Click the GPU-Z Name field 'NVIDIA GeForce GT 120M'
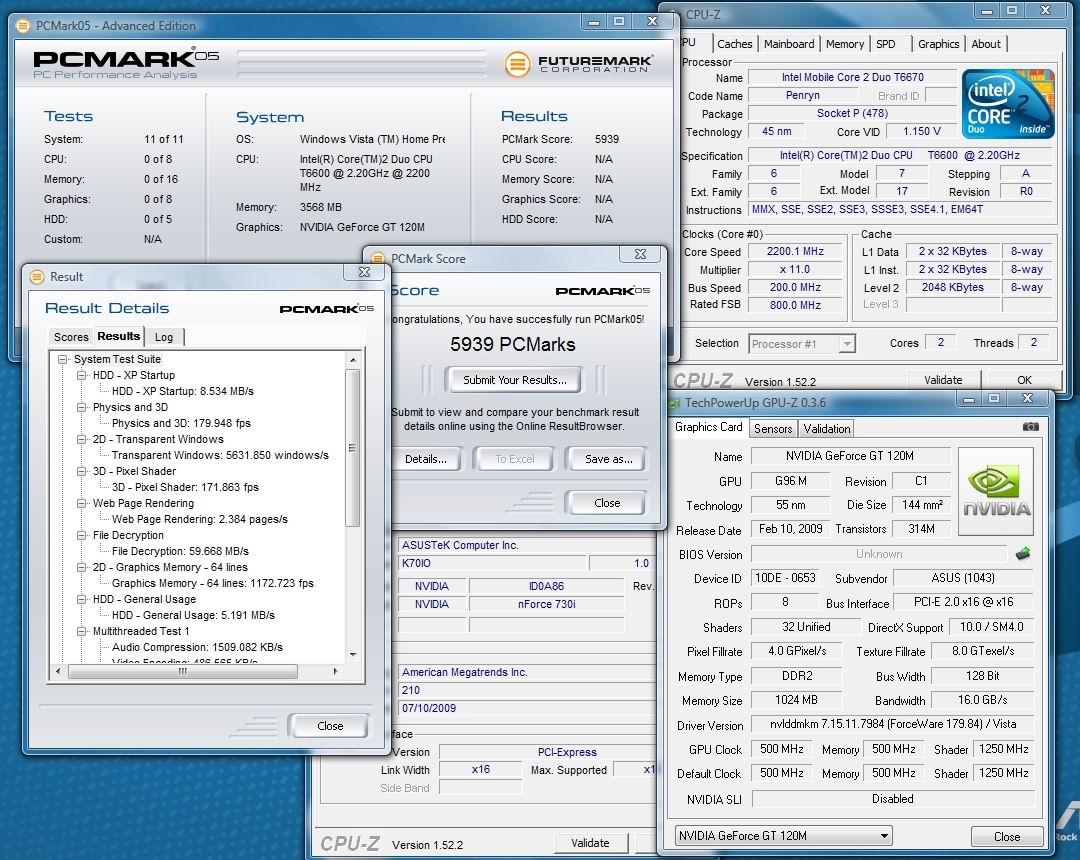 [x=850, y=456]
